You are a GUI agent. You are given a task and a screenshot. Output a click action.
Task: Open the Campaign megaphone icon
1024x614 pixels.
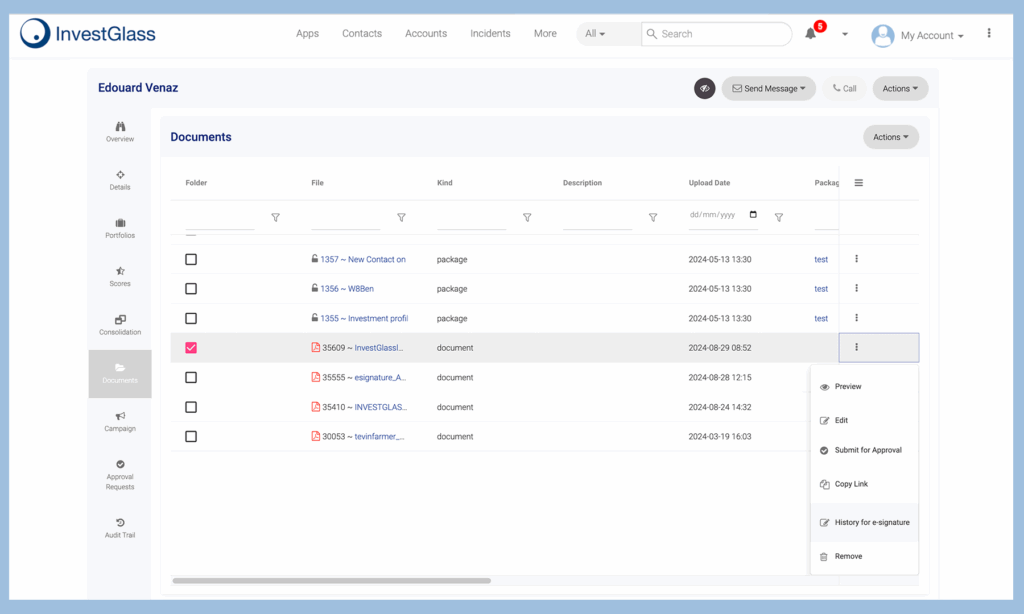tap(120, 416)
